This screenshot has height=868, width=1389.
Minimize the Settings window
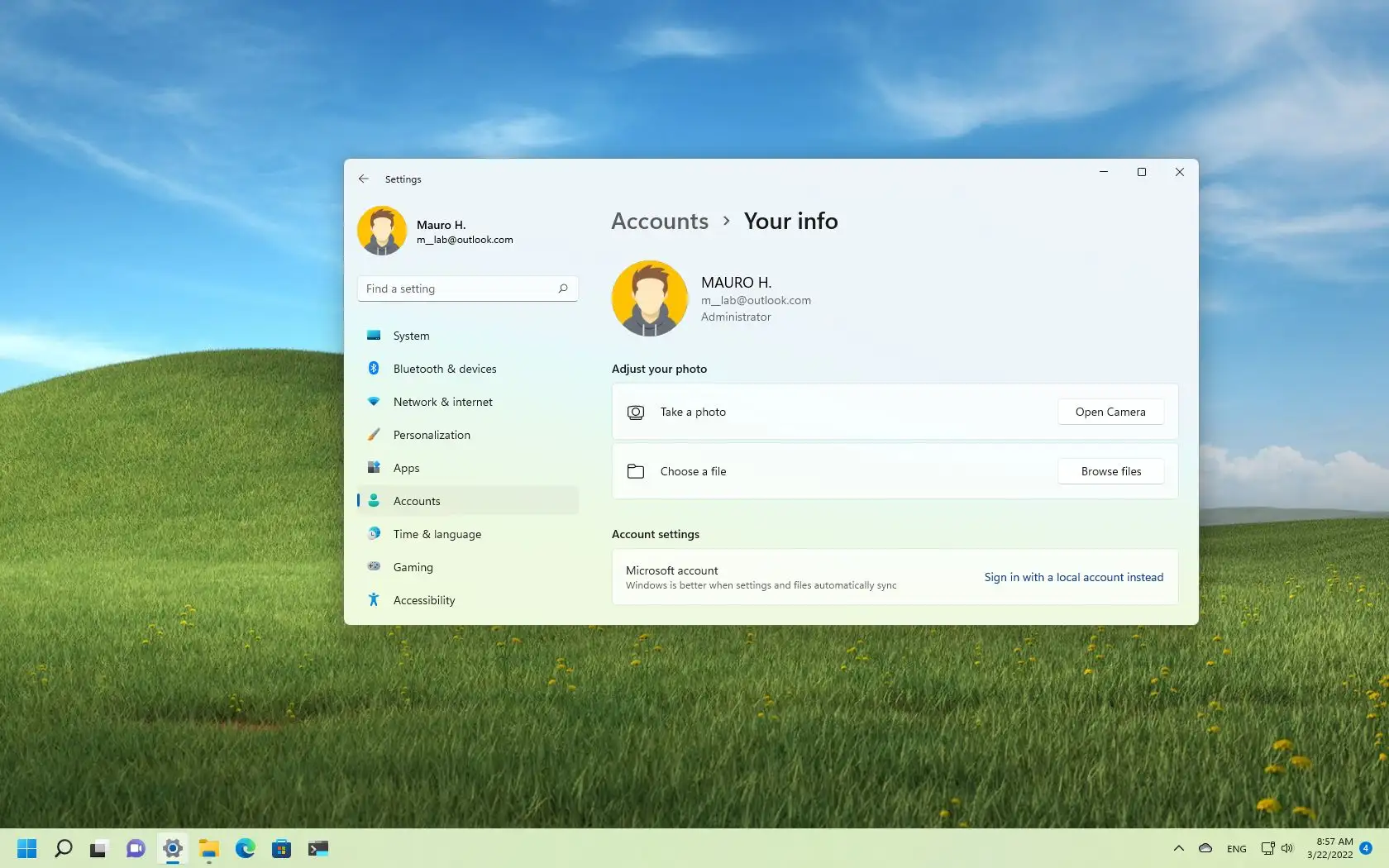[x=1103, y=172]
